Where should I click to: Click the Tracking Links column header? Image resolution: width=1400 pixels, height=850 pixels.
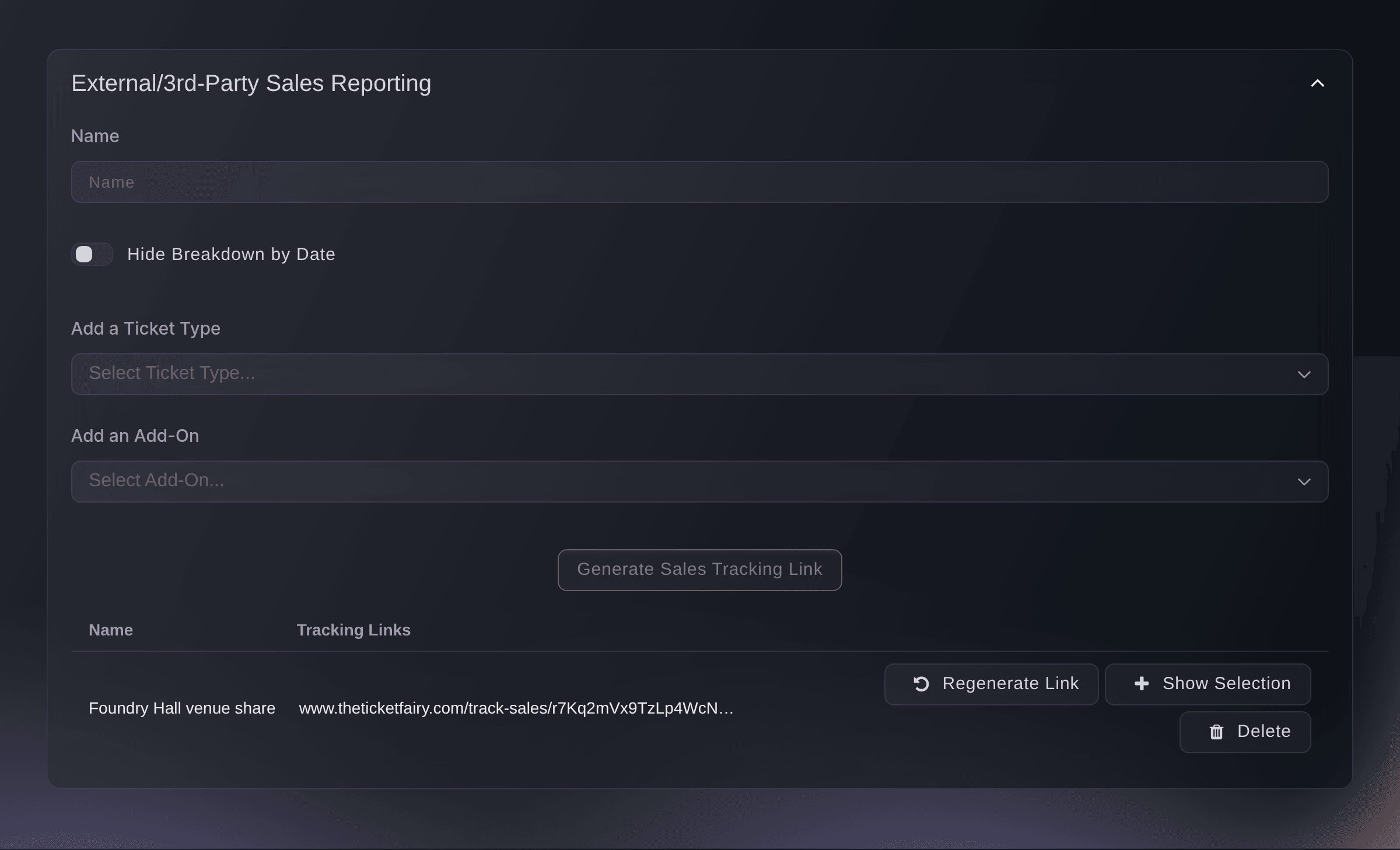pos(353,630)
